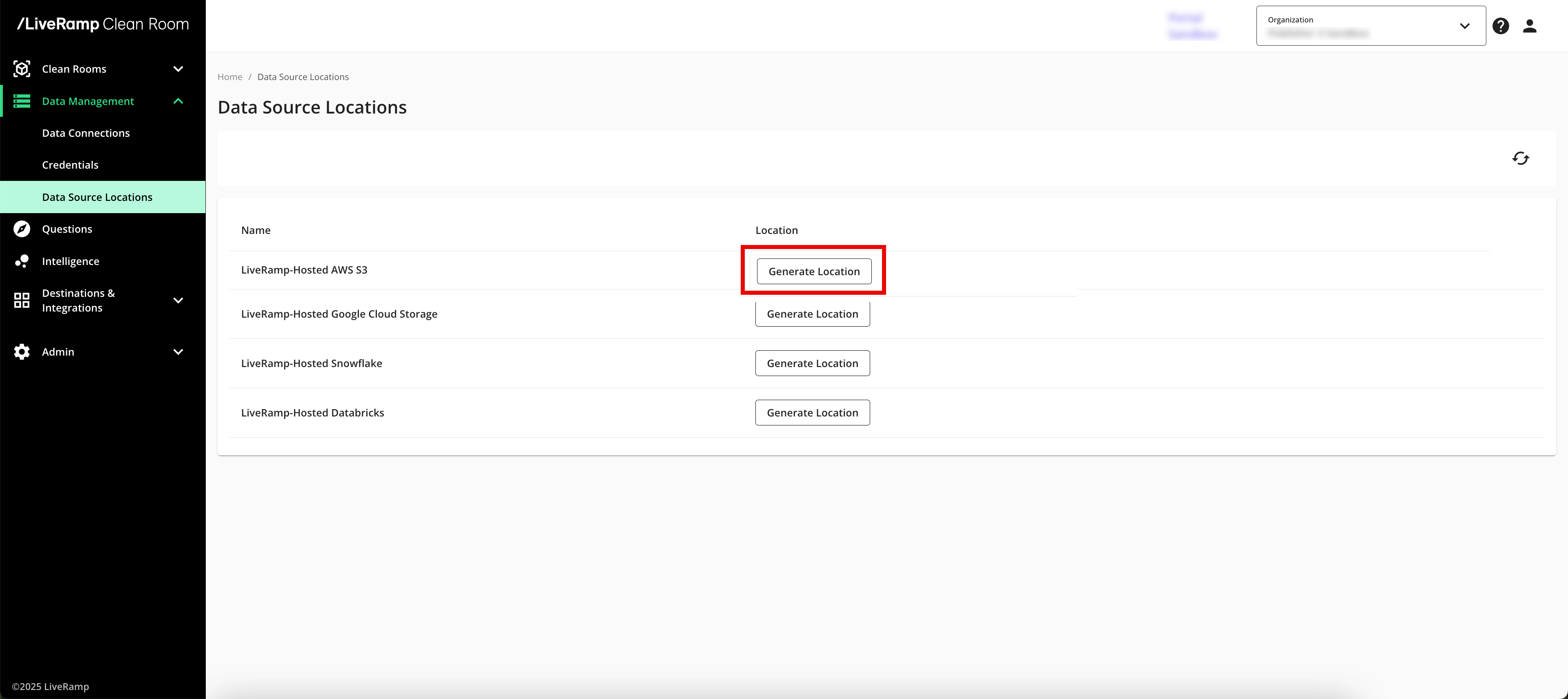Click the Admin gear icon
Viewport: 1568px width, 699px height.
[22, 352]
